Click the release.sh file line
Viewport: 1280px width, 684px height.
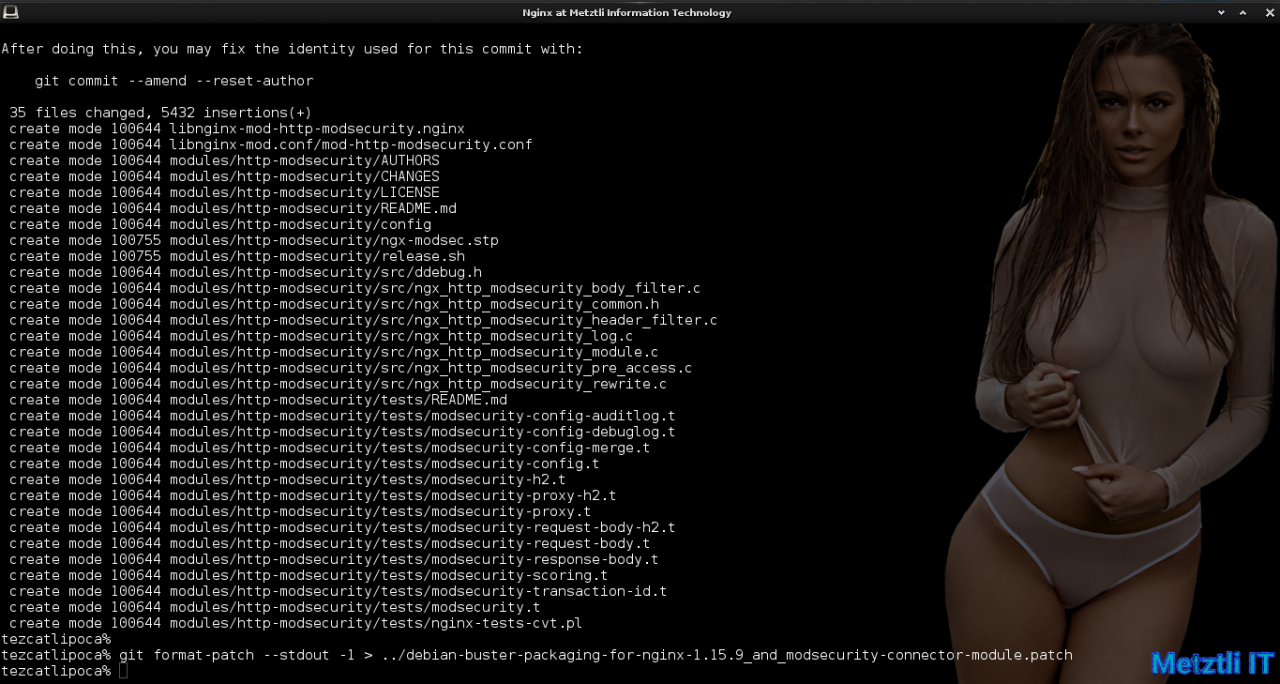pos(237,257)
